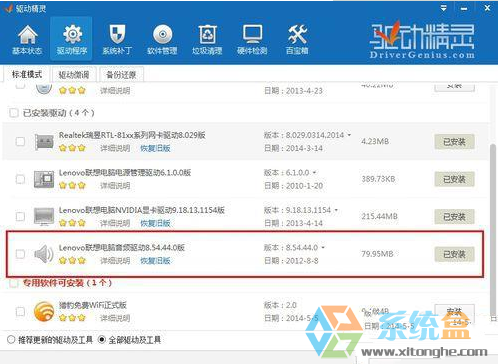Click the 389.73KB size value
The image size is (498, 364).
click(x=378, y=179)
